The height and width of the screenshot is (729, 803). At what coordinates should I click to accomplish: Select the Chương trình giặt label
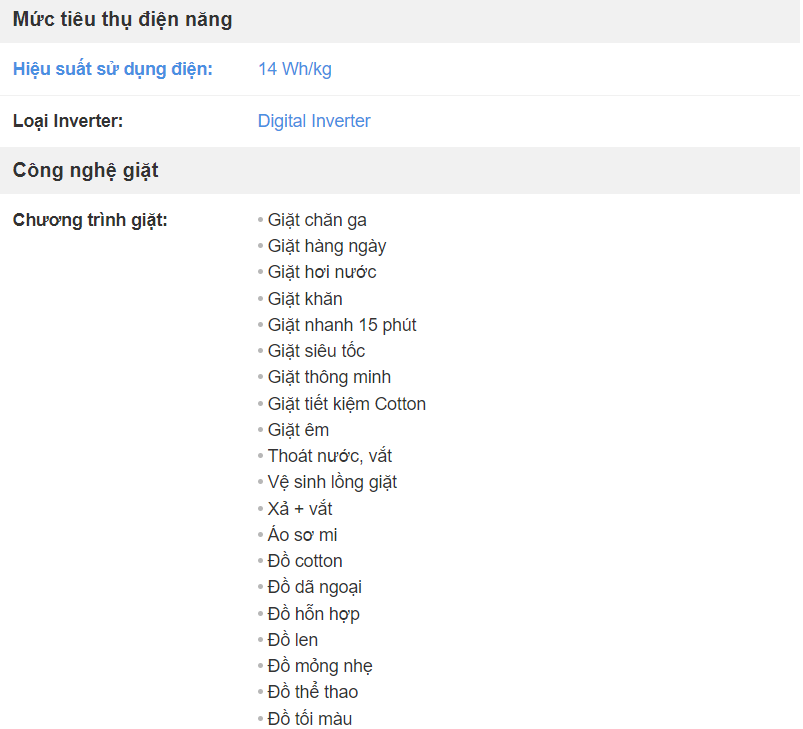90,220
